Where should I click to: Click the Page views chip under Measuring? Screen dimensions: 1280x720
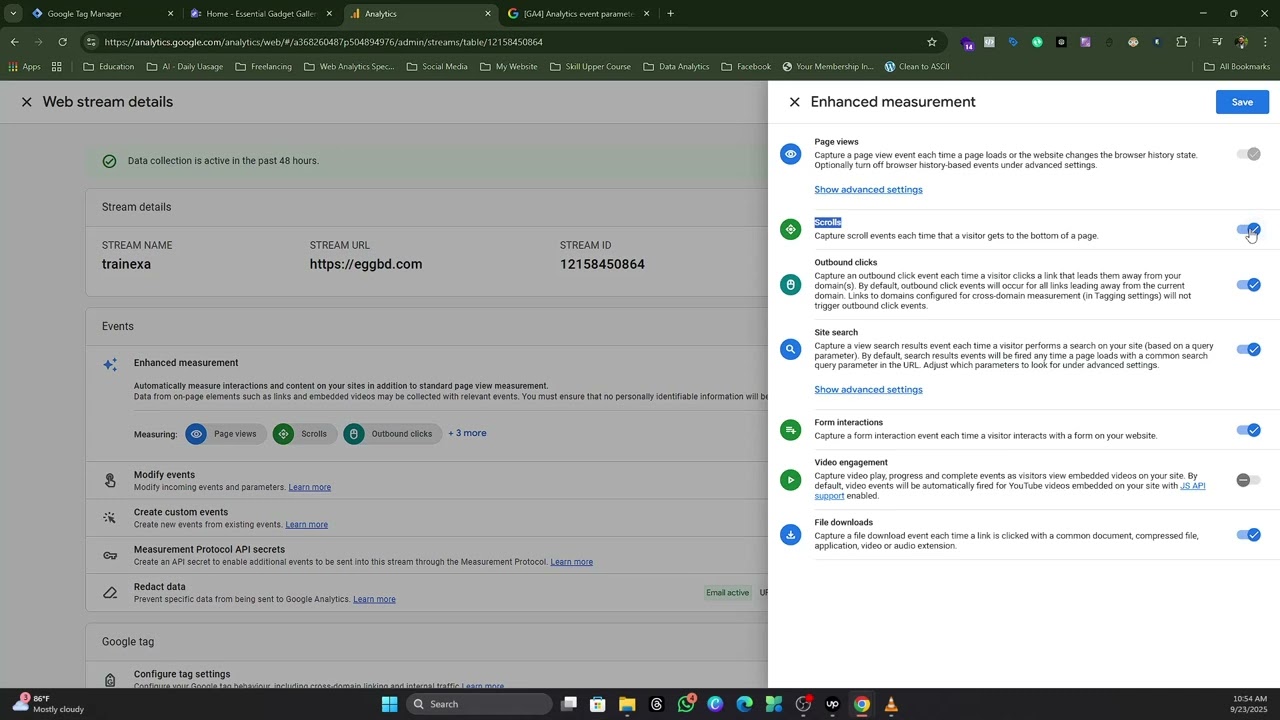[224, 434]
